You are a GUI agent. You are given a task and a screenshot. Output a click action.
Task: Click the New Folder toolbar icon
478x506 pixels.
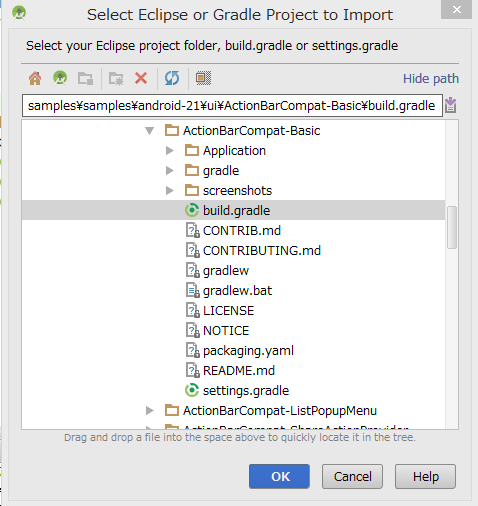click(x=116, y=79)
